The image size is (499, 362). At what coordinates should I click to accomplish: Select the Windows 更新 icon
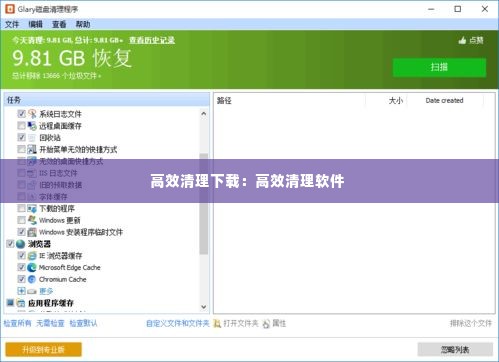[x=32, y=220]
